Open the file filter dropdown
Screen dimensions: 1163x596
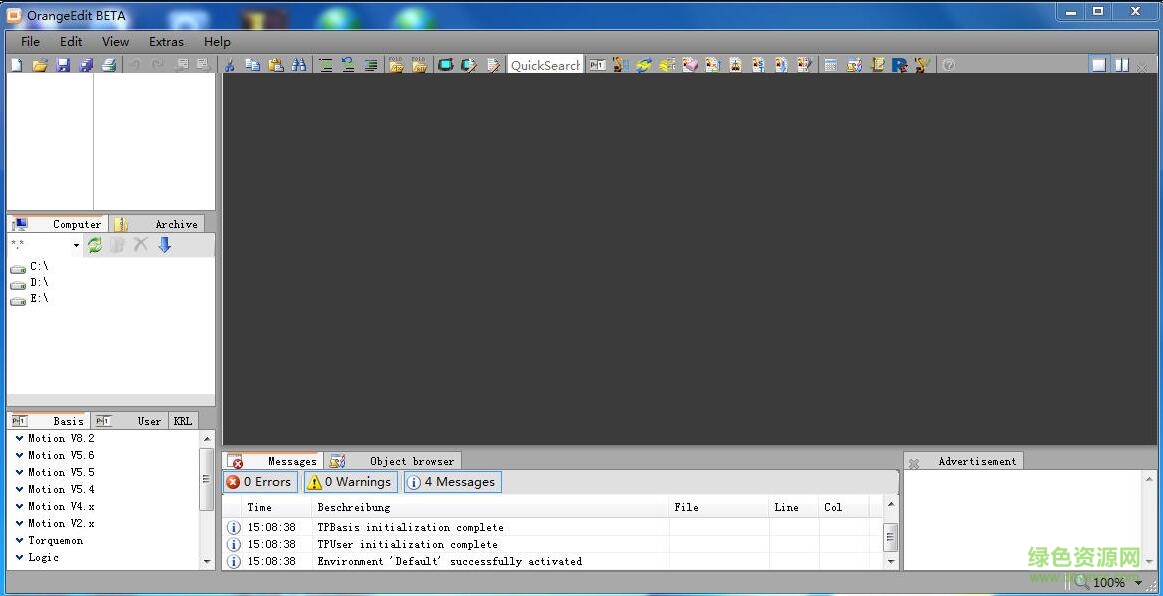[76, 246]
